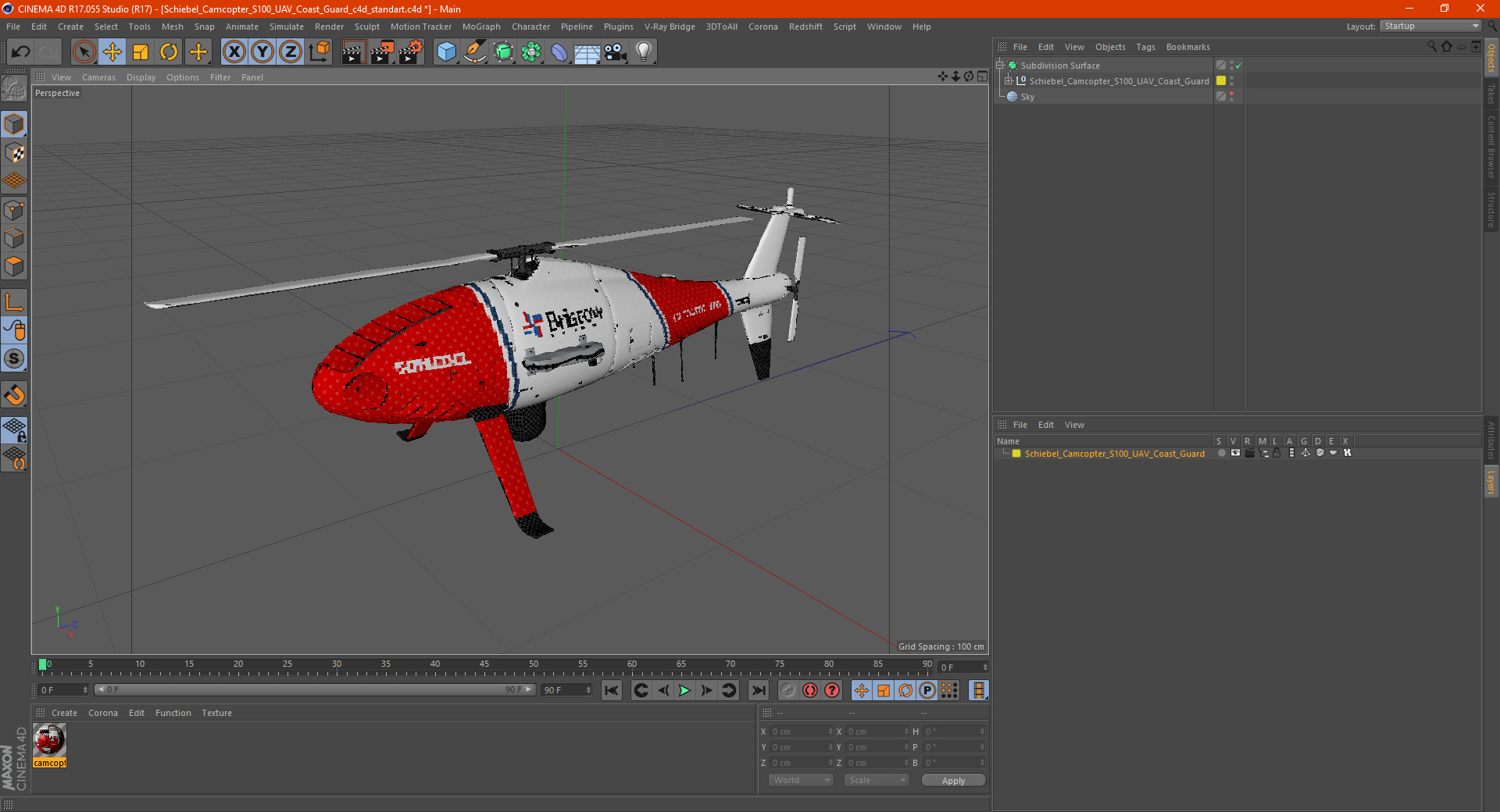Toggle X axis lock
Image resolution: width=1500 pixels, height=812 pixels.
pos(234,52)
